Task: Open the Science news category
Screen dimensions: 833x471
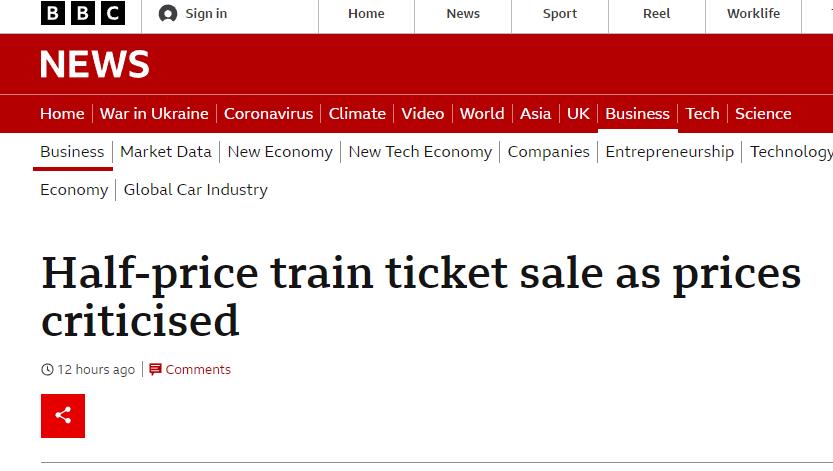Action: tap(763, 114)
